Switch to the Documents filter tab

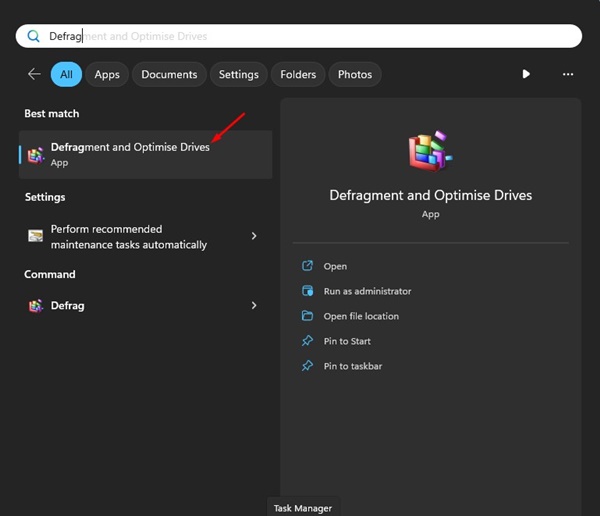pyautogui.click(x=169, y=74)
